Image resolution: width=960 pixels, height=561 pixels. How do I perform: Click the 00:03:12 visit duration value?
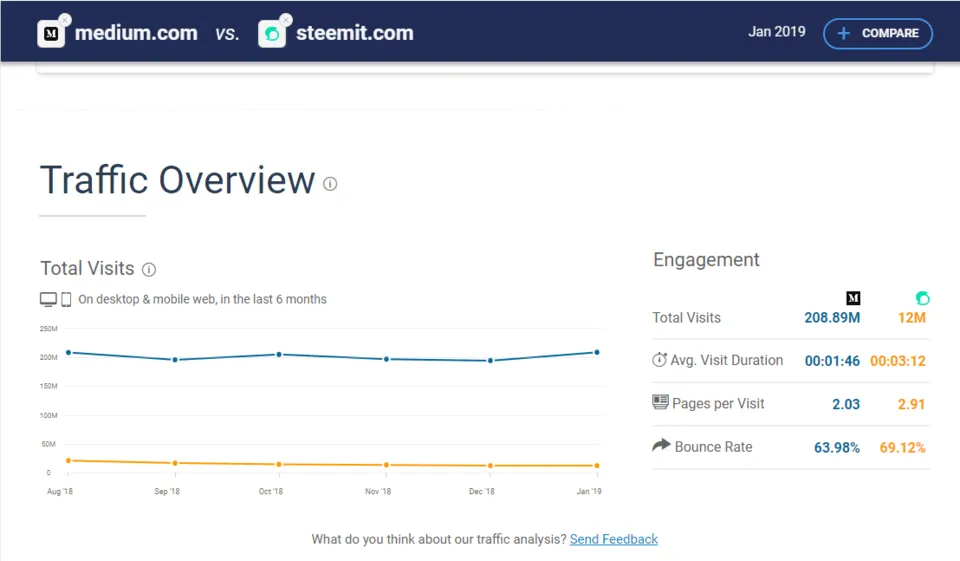pyautogui.click(x=898, y=361)
